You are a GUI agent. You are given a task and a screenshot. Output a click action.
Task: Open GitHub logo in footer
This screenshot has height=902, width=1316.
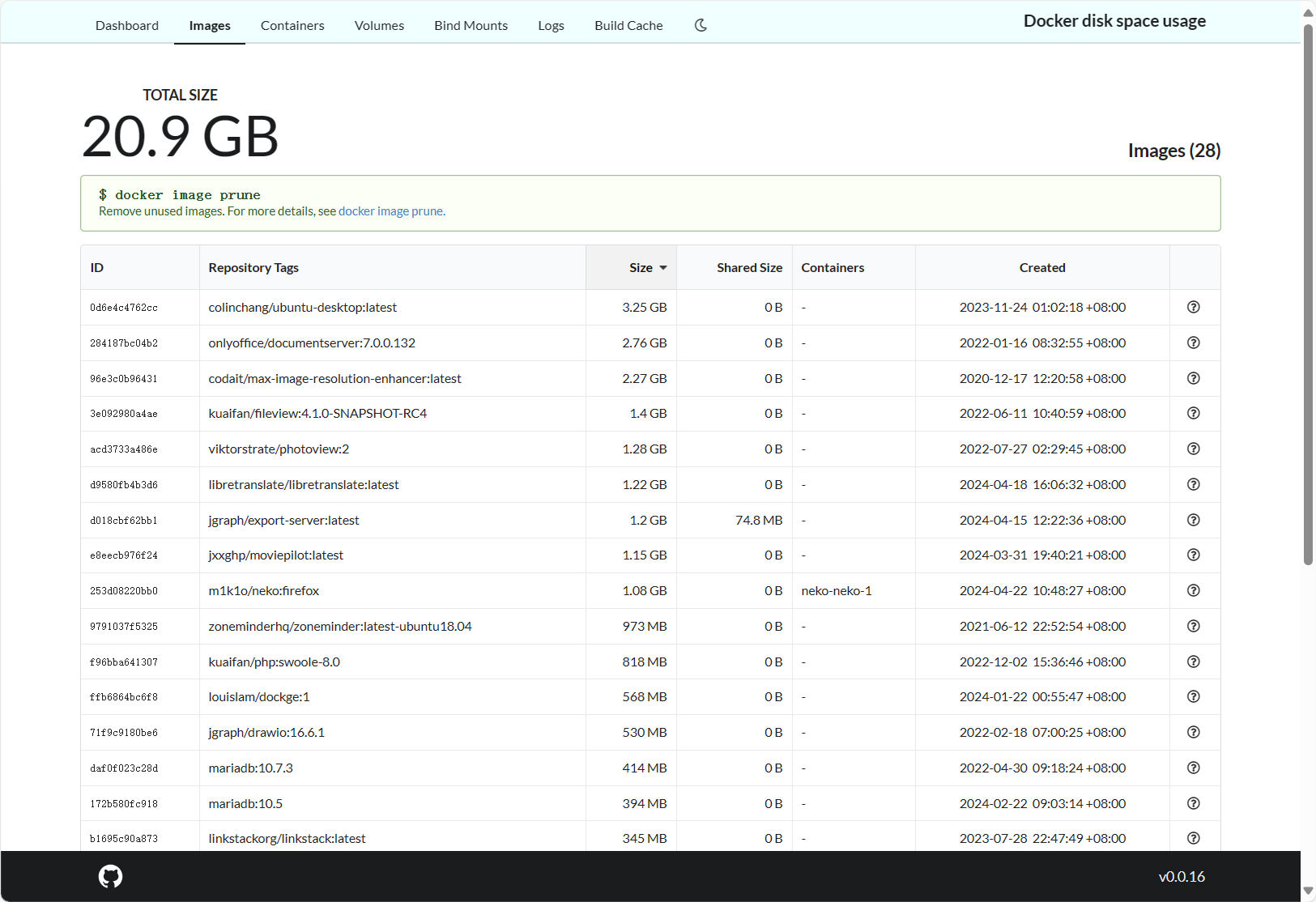point(110,876)
